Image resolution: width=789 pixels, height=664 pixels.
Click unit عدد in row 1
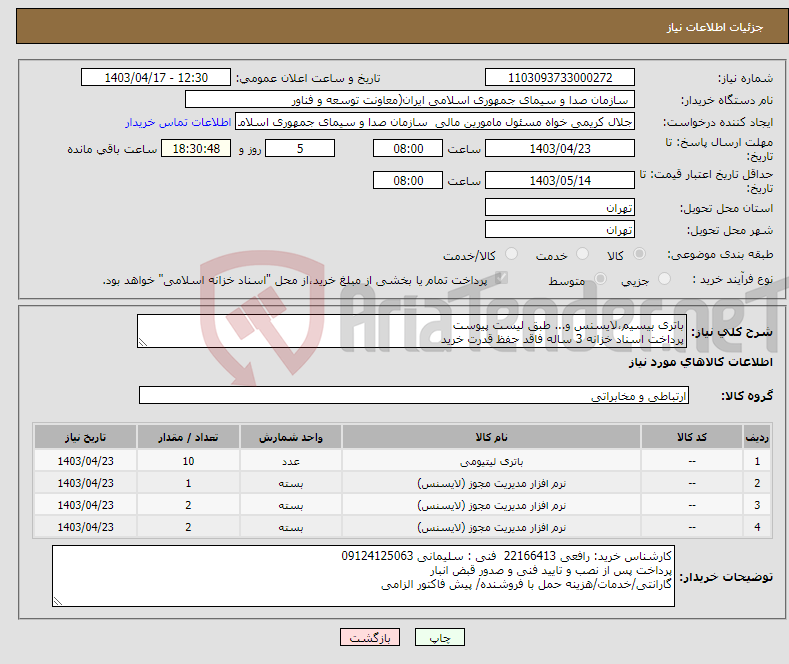tap(291, 461)
